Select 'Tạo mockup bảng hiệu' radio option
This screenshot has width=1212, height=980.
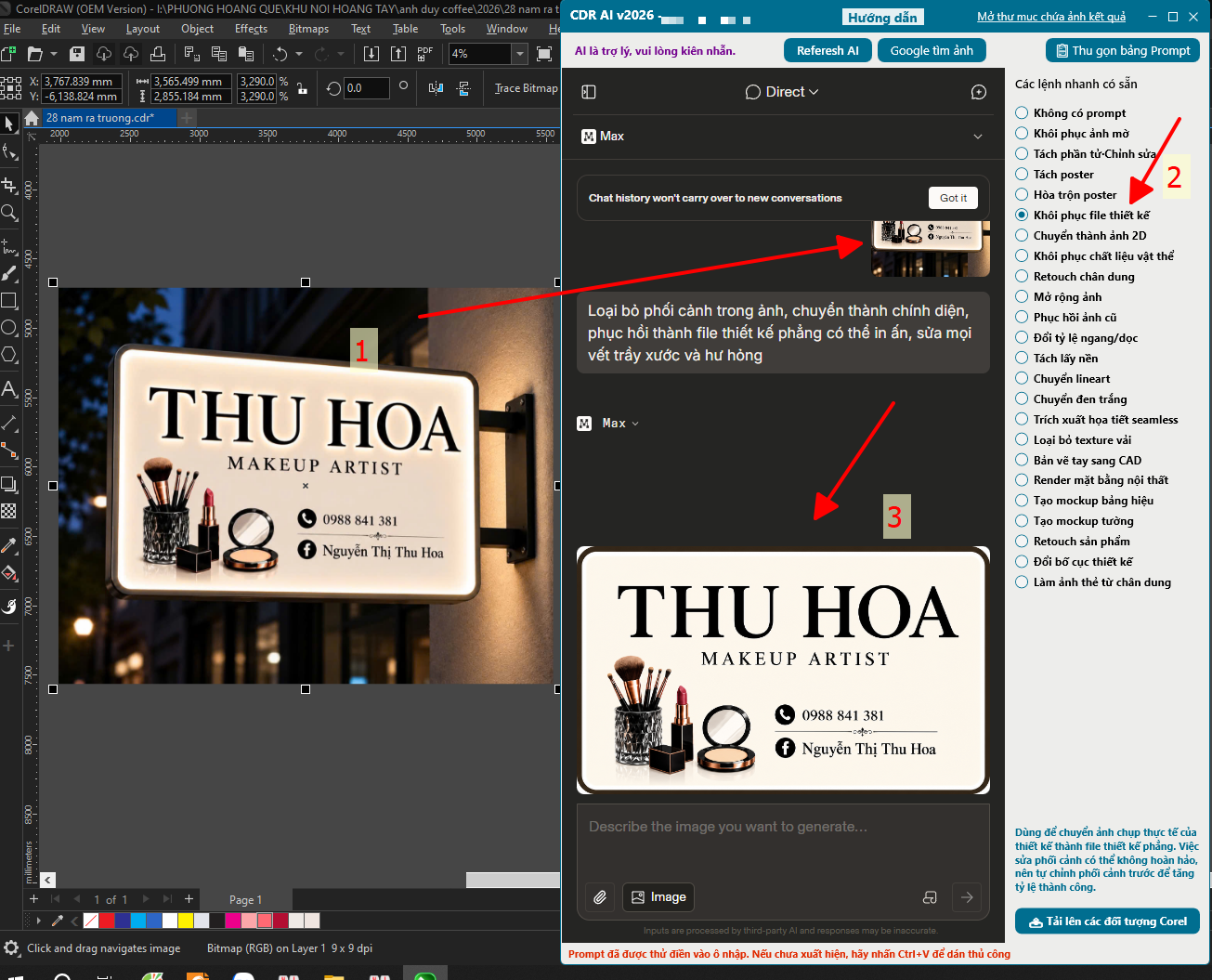(1022, 501)
